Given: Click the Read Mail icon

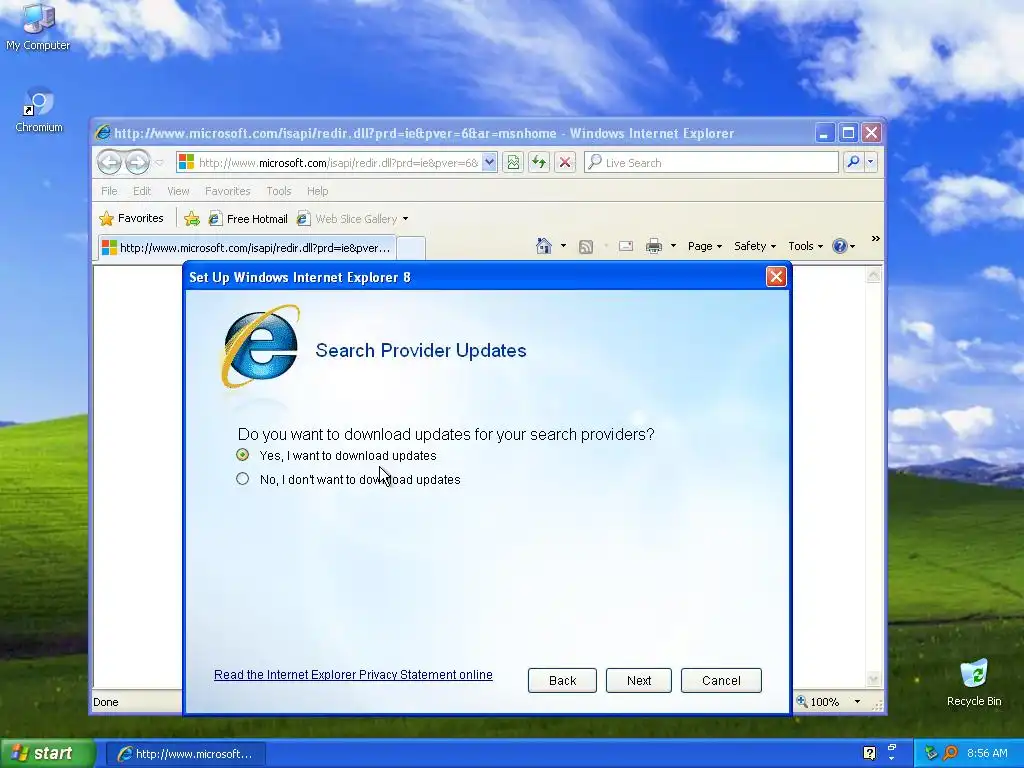Looking at the screenshot, I should tap(626, 246).
